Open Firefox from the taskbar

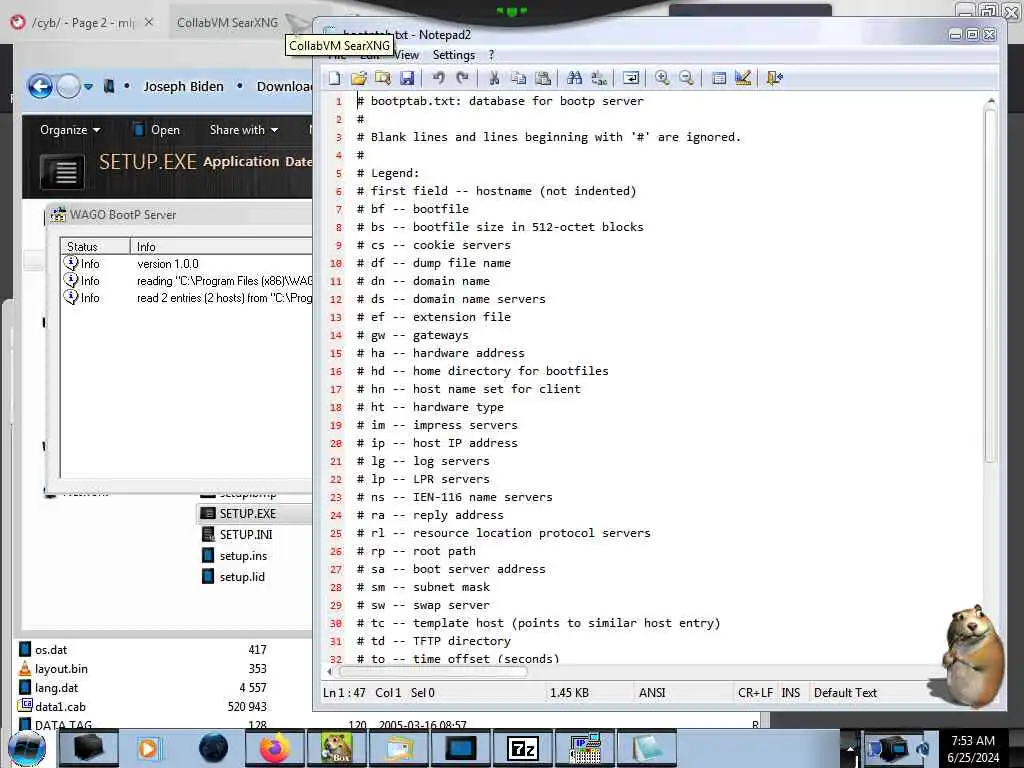274,748
